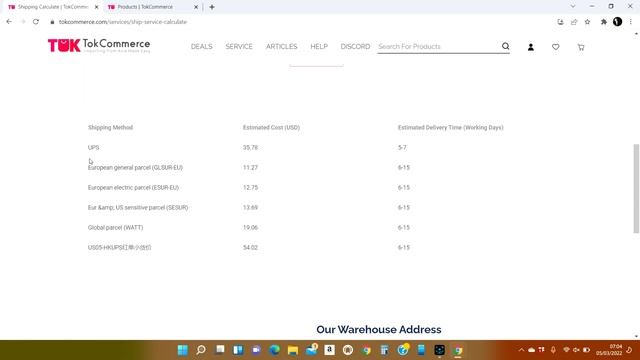Open Microsoft Edge from the taskbar
Image resolution: width=640 pixels, height=360 pixels.
point(274,350)
